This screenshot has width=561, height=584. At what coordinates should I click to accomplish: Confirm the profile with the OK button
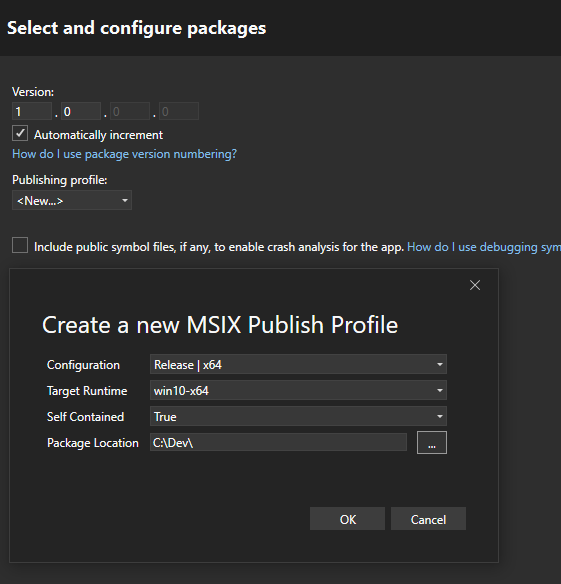(x=348, y=518)
